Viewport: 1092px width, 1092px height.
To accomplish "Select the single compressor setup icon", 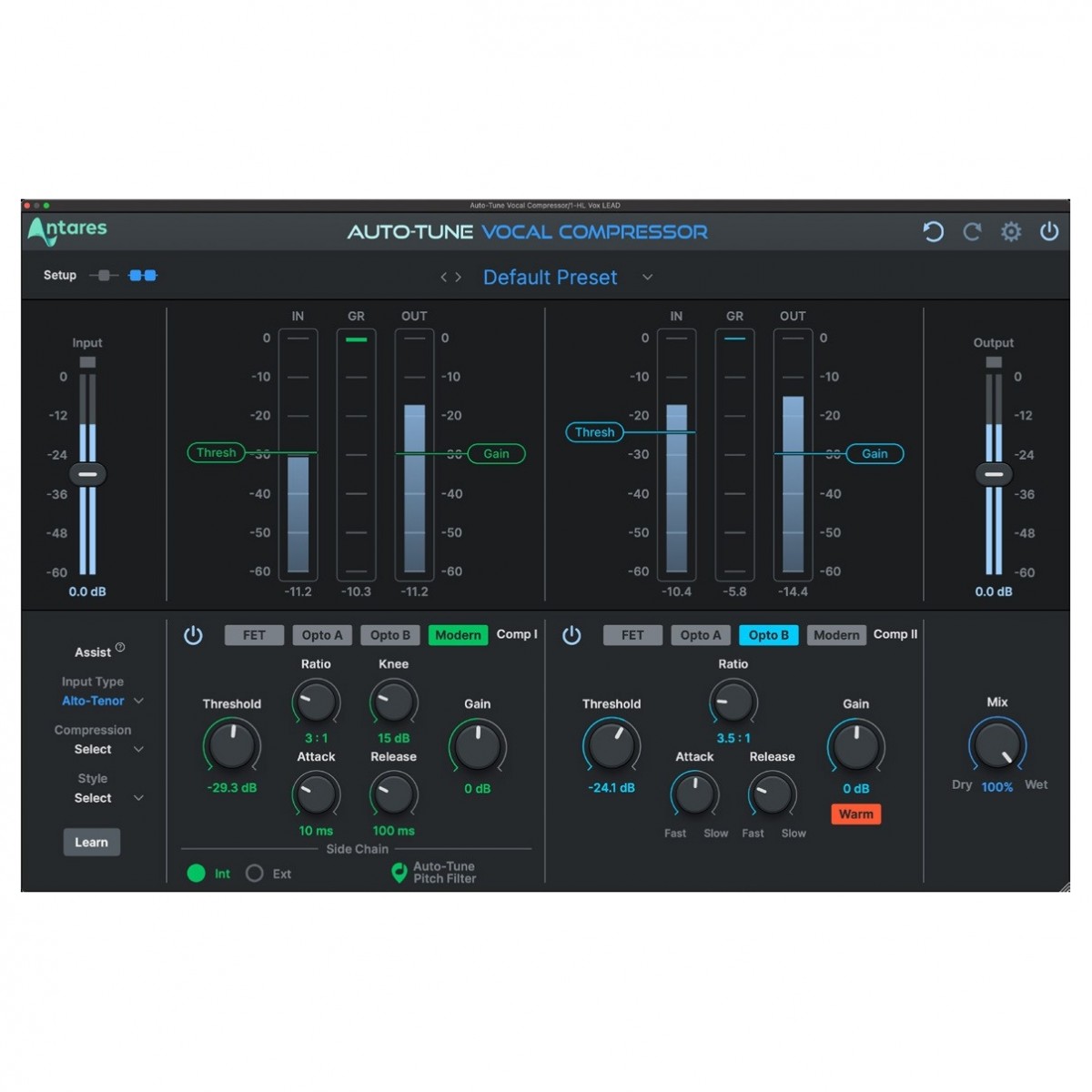I will point(104,276).
